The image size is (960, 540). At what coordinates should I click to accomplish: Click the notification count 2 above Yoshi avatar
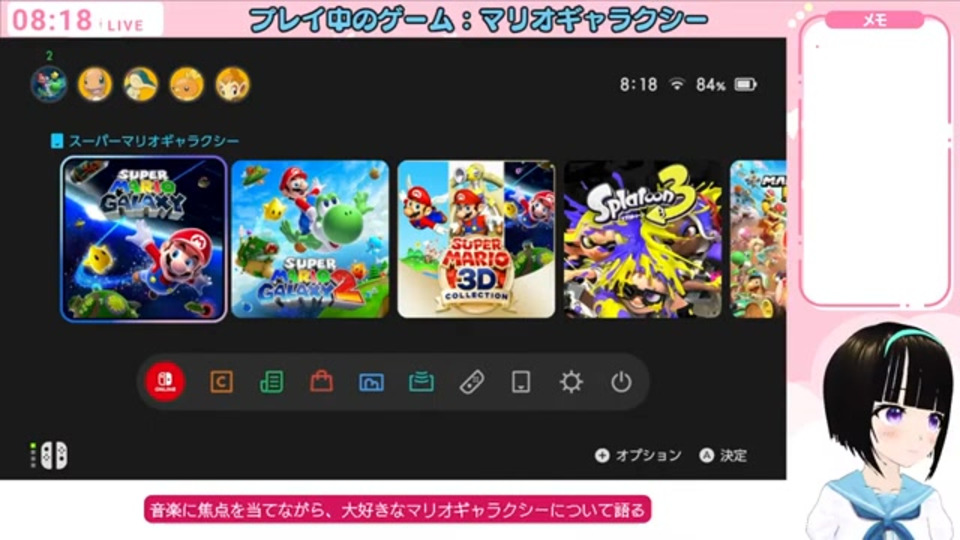[49, 55]
